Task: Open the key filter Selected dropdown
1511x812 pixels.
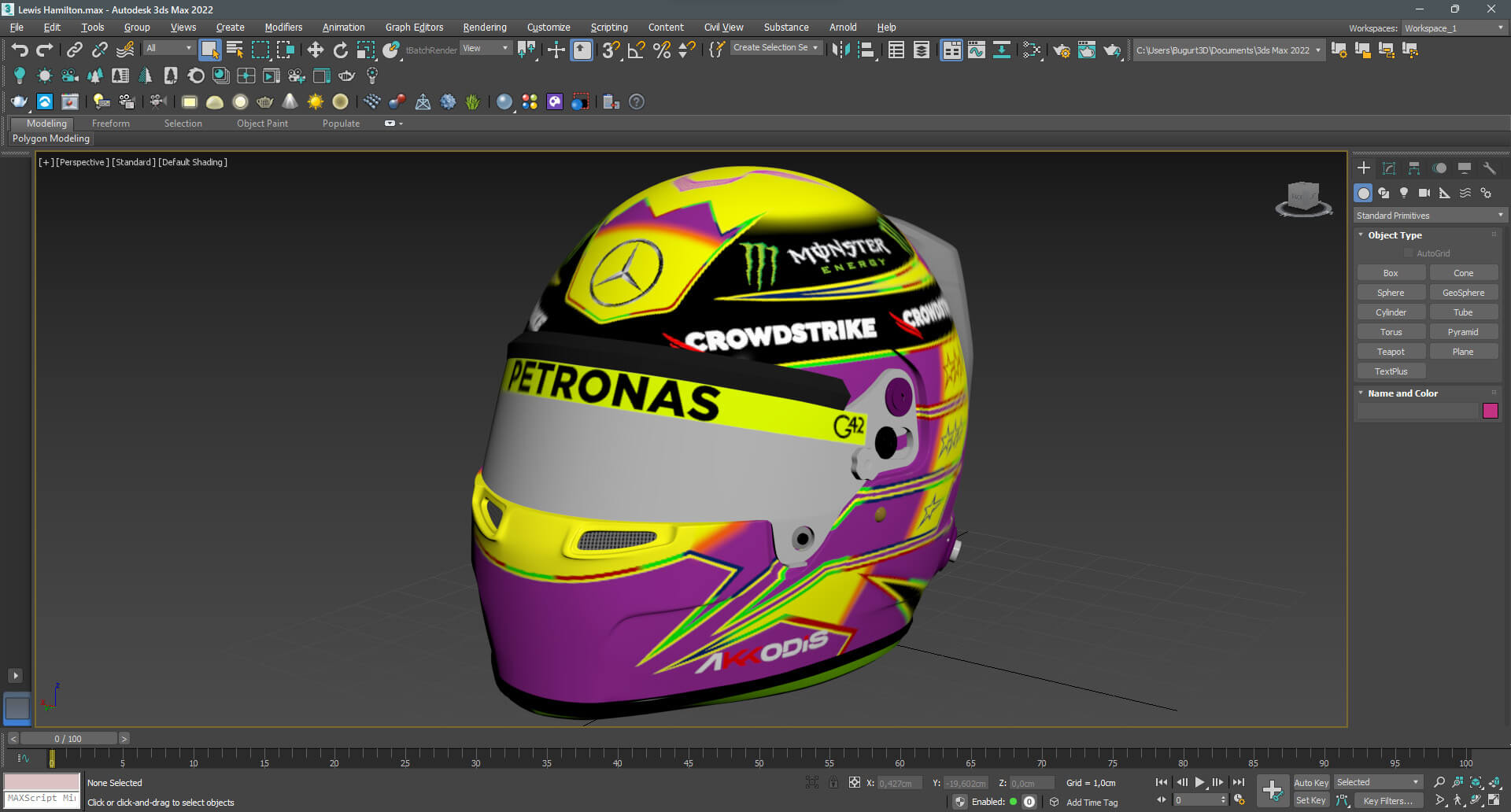Action: 1378,783
